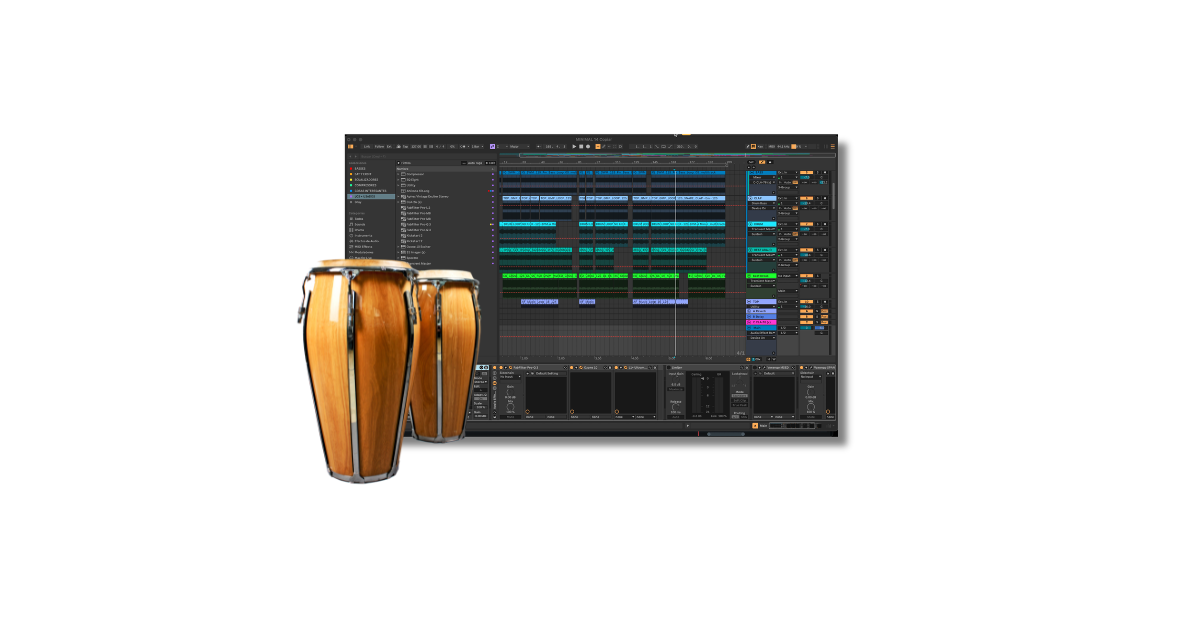
Task: Select the COMPRESORES collection
Action: (365, 185)
